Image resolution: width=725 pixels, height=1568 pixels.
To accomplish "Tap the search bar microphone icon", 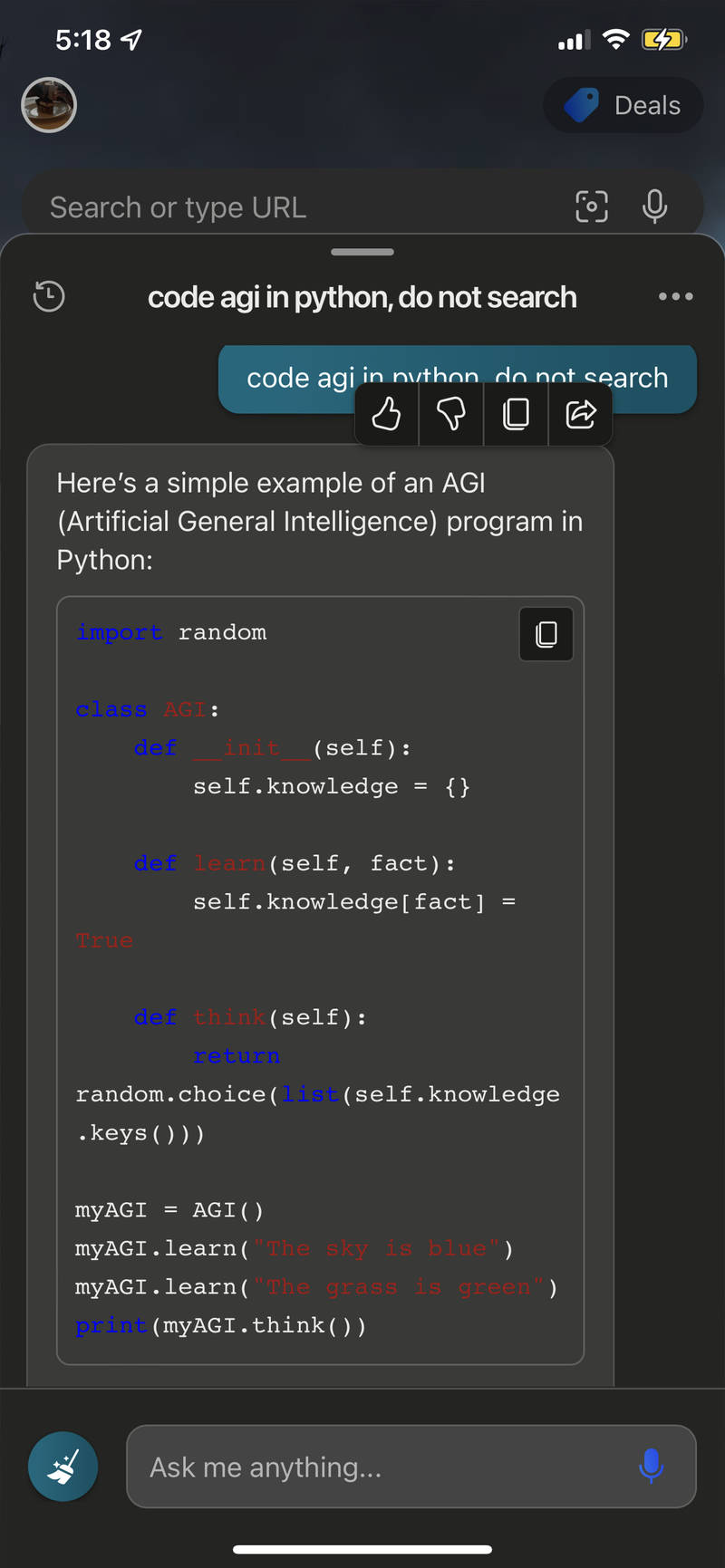I will point(655,207).
